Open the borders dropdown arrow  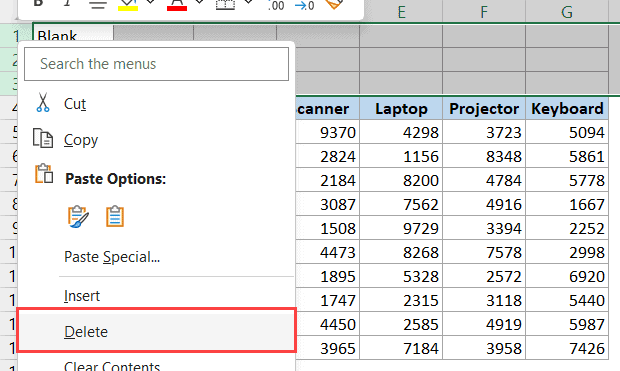tap(249, 3)
